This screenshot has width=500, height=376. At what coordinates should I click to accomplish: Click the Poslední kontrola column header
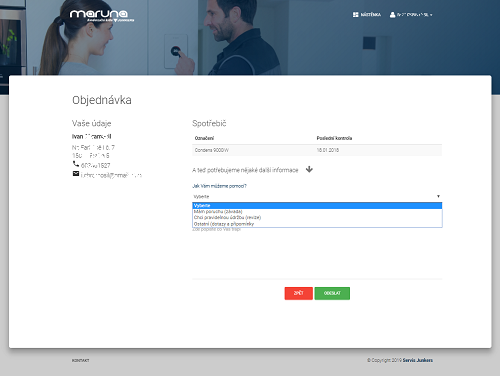[334, 138]
